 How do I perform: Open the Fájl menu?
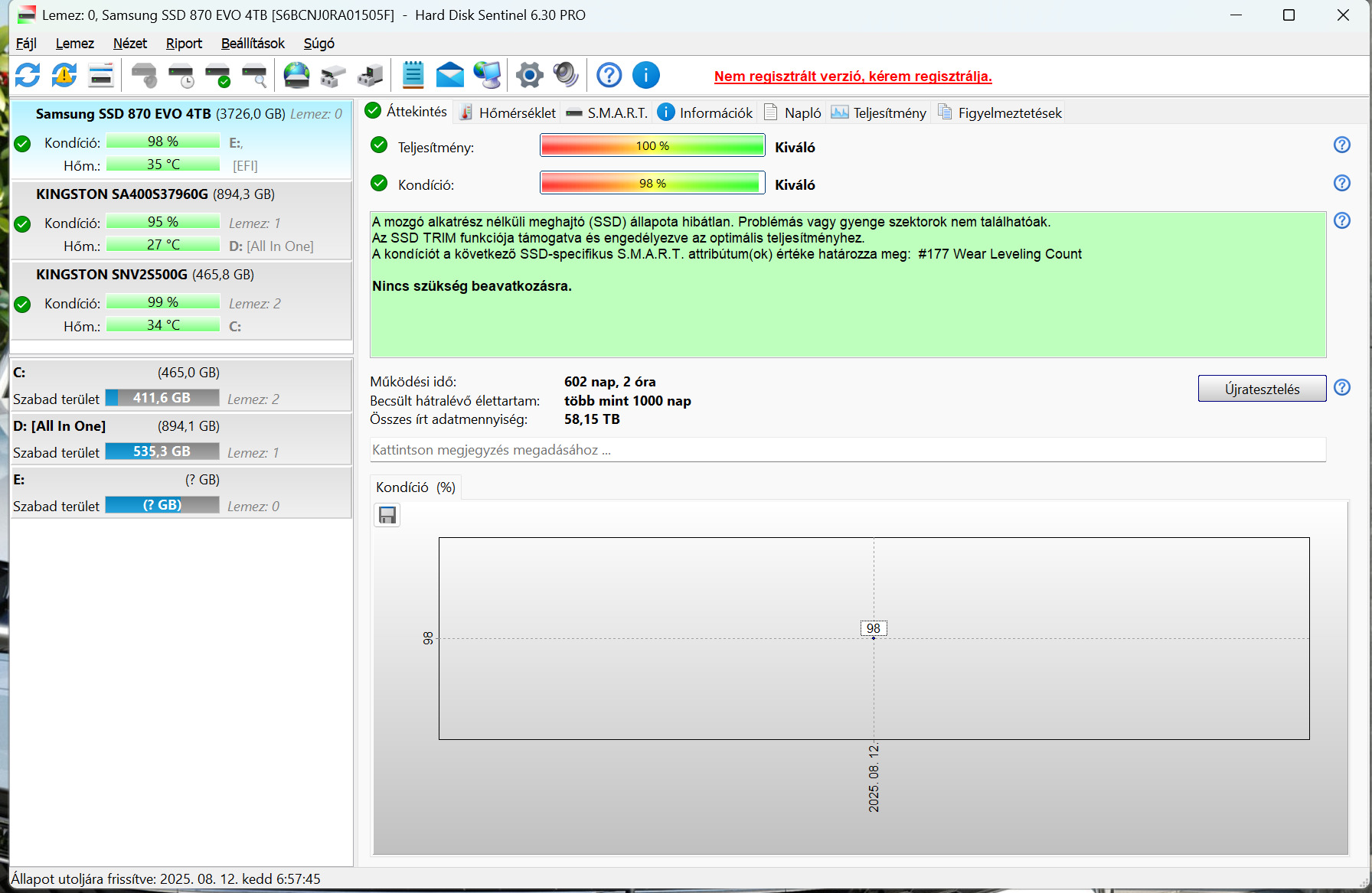26,44
